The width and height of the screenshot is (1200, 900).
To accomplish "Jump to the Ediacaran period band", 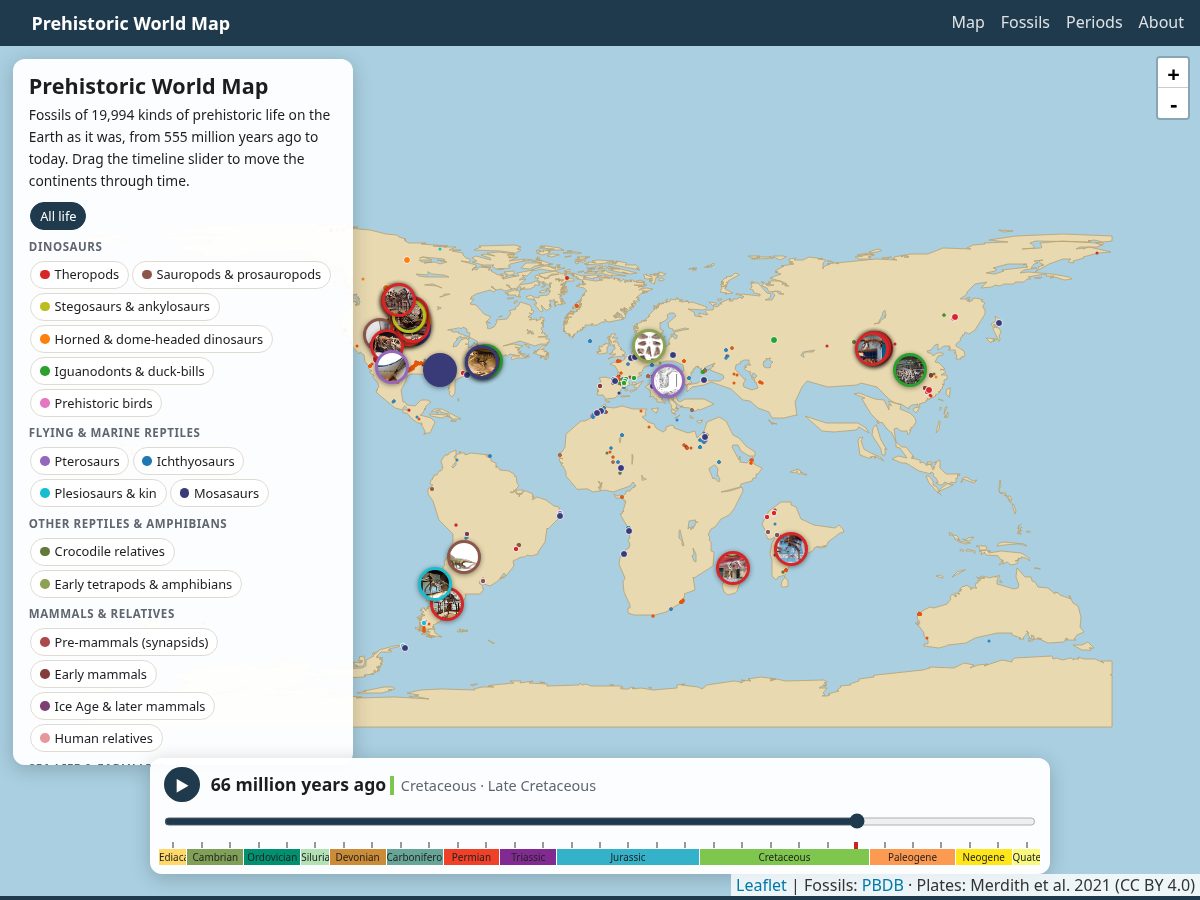I will coord(173,857).
